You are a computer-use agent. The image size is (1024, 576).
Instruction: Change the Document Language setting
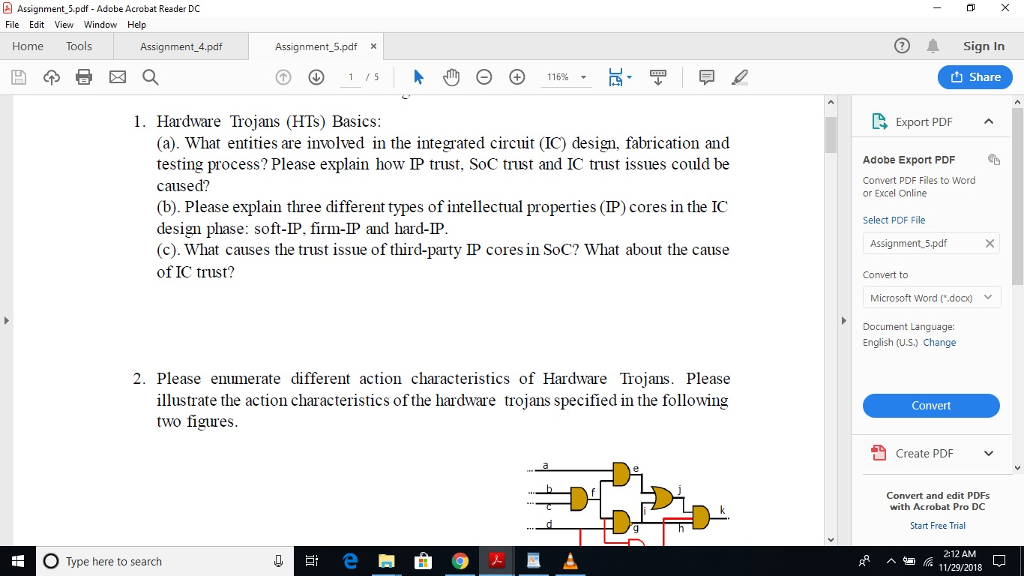point(941,340)
